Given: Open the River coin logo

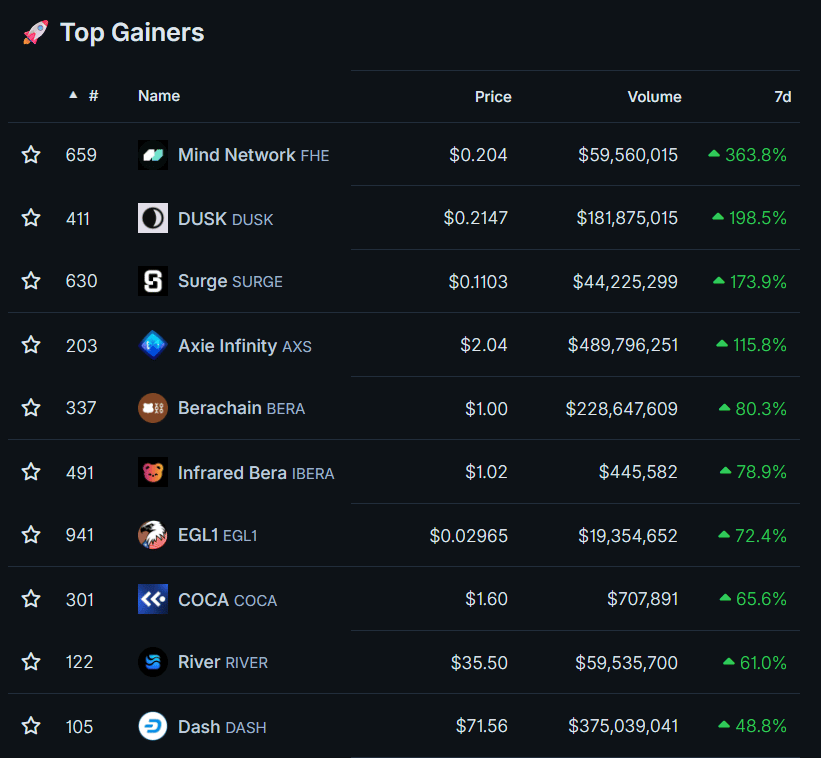Looking at the screenshot, I should pos(153,662).
